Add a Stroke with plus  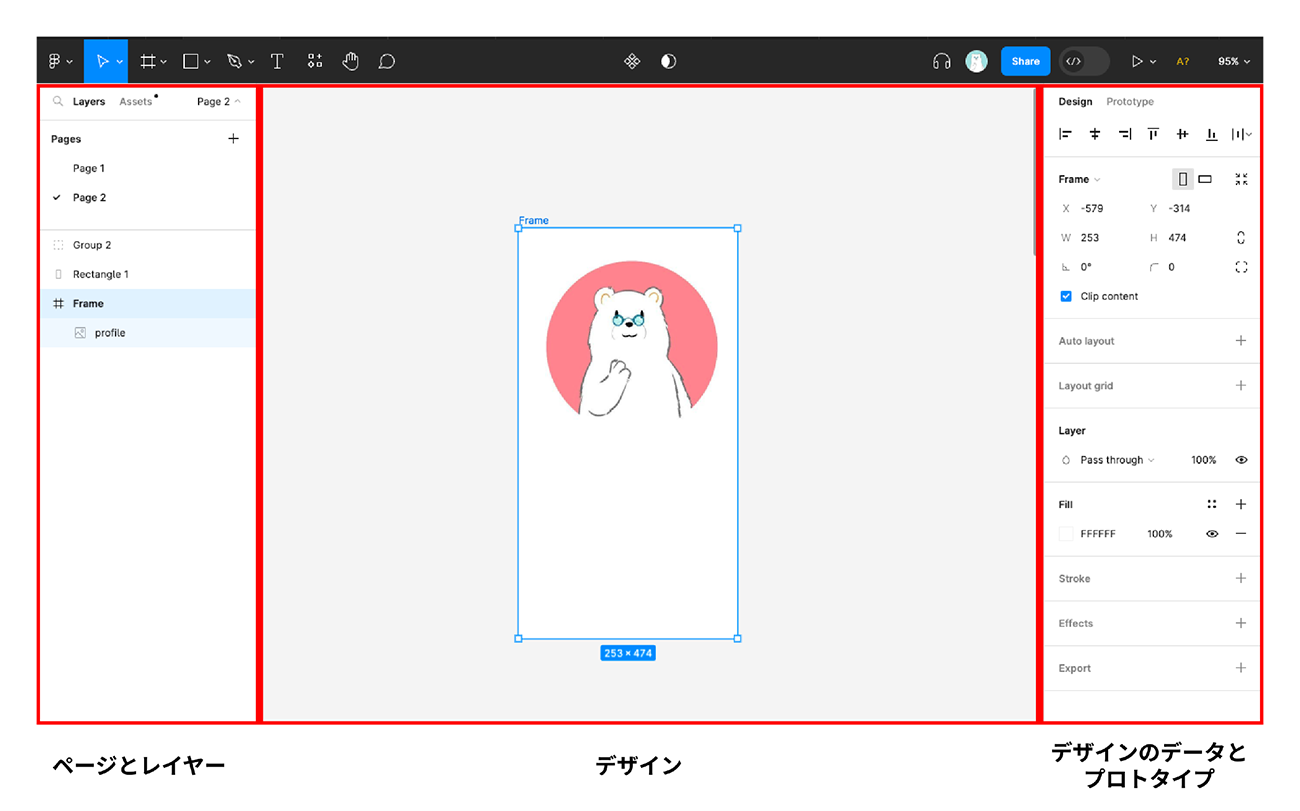(1241, 578)
